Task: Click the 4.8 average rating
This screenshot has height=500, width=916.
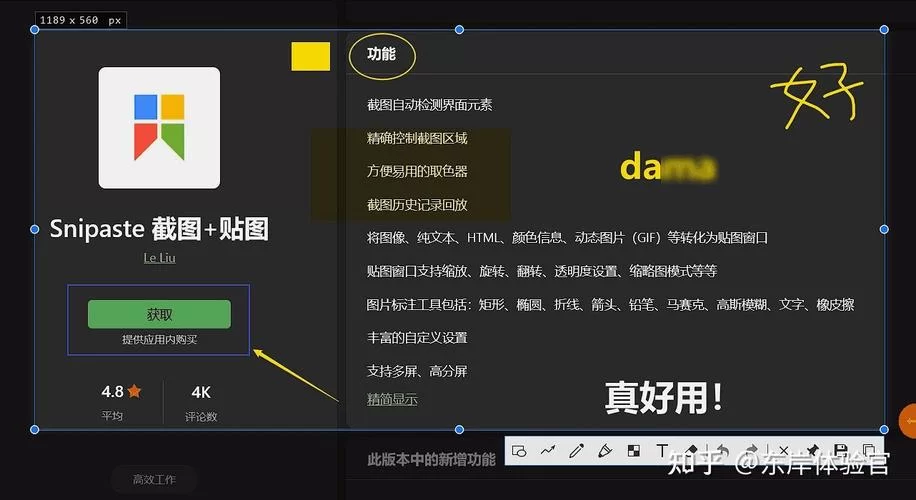Action: [x=121, y=391]
